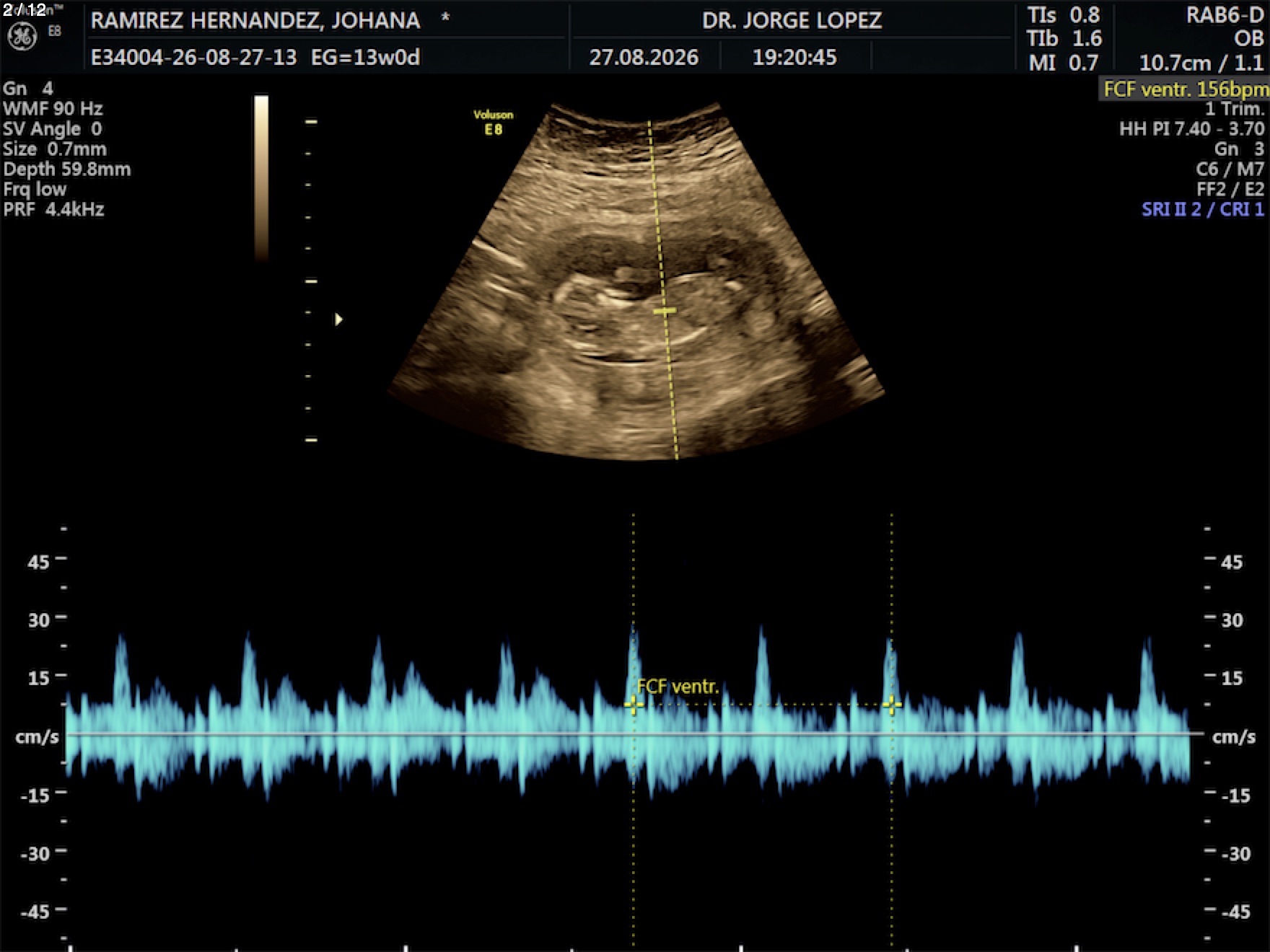Click the asterisk next to patient name
The width and height of the screenshot is (1270, 952).
pos(445,17)
